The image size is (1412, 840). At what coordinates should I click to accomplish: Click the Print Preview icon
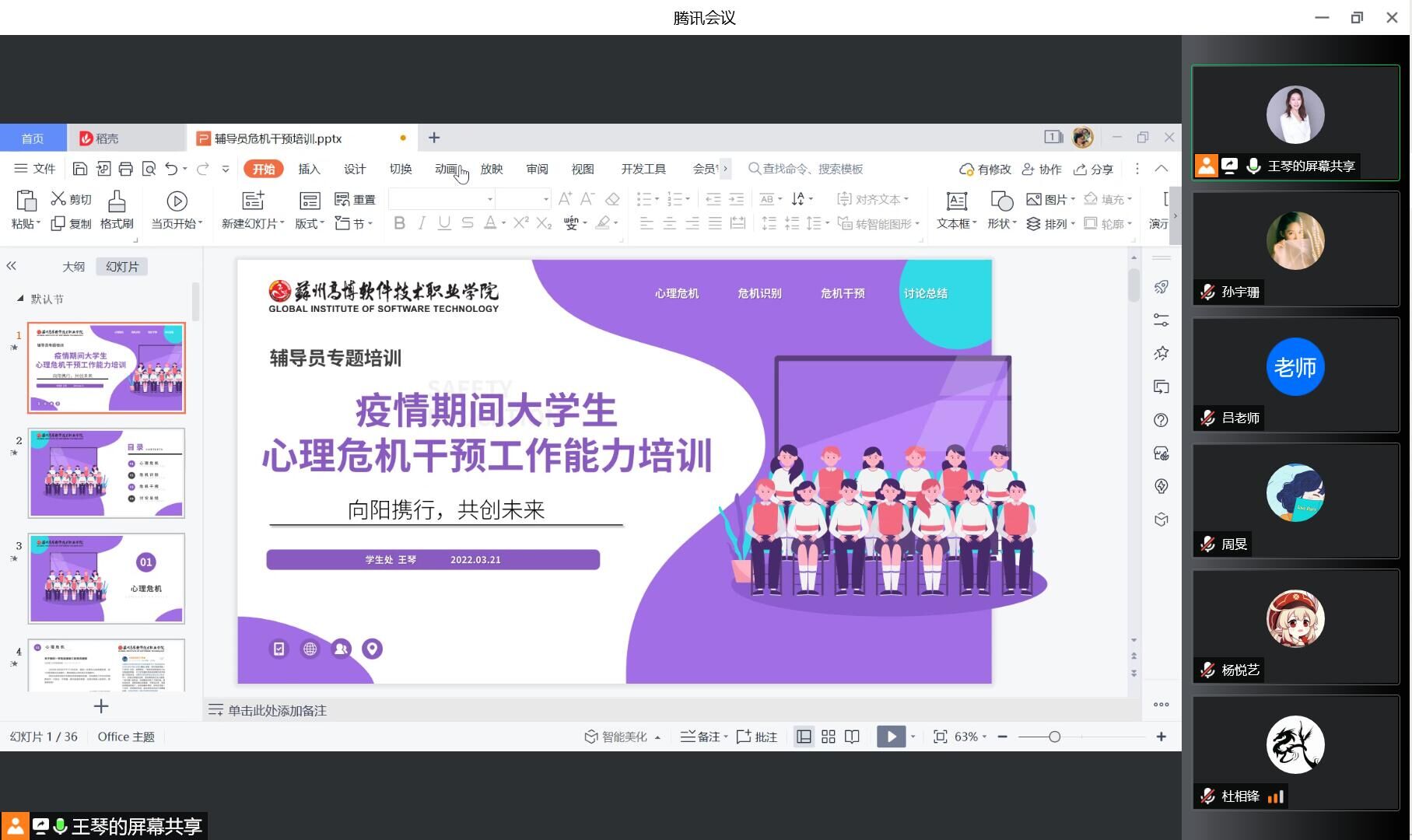149,169
